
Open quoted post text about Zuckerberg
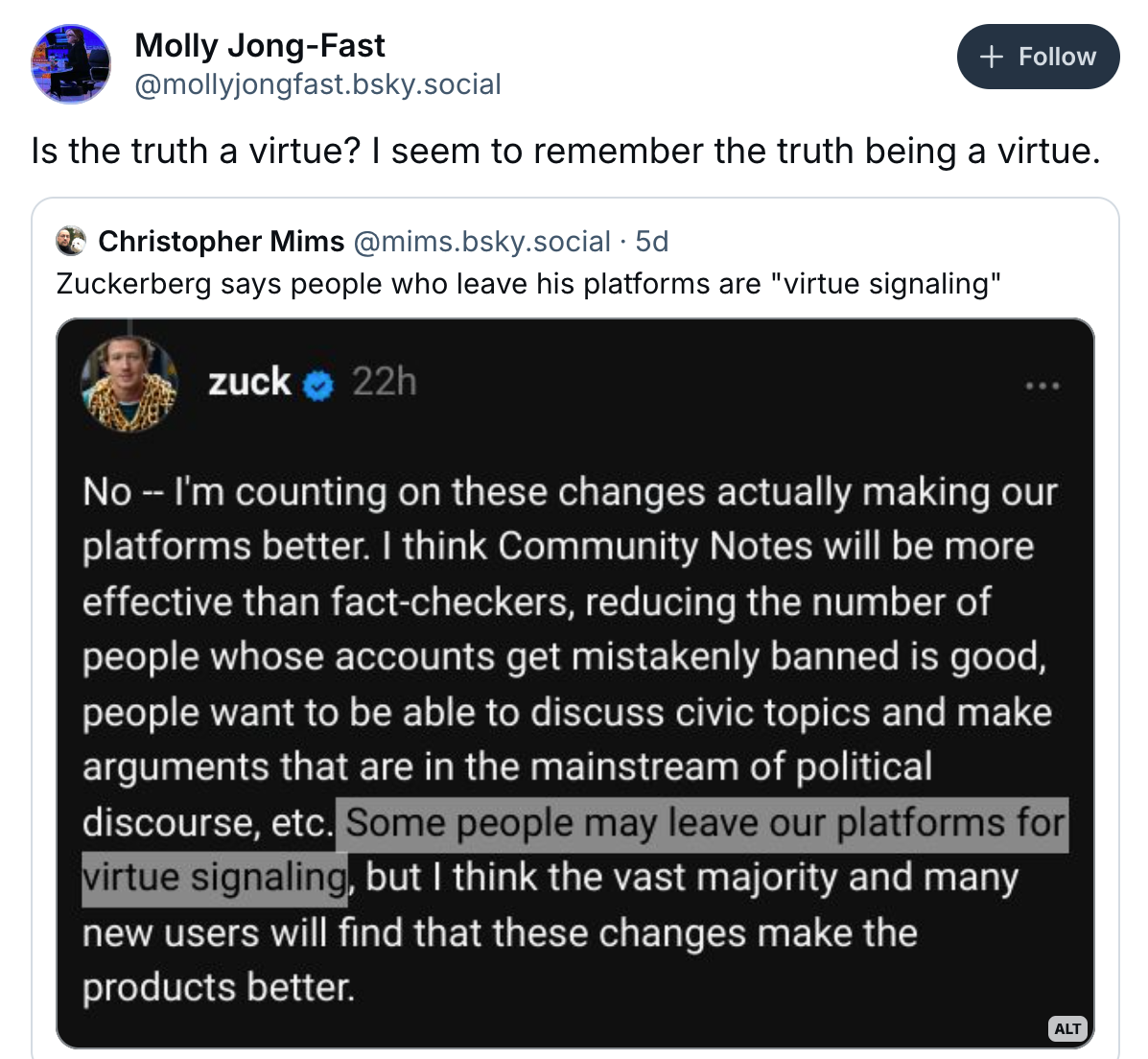pos(528,284)
